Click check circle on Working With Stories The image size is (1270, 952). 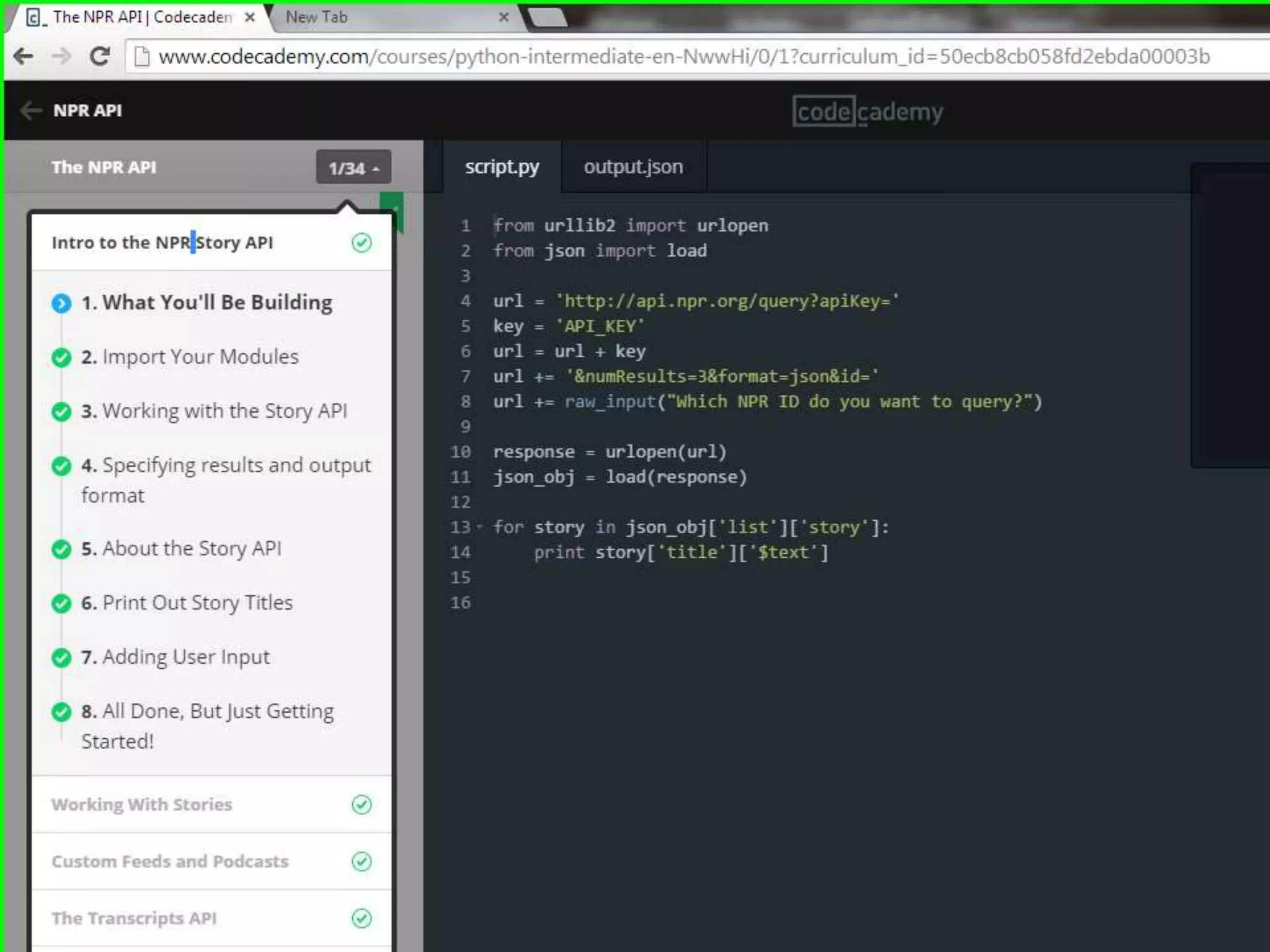pos(362,804)
